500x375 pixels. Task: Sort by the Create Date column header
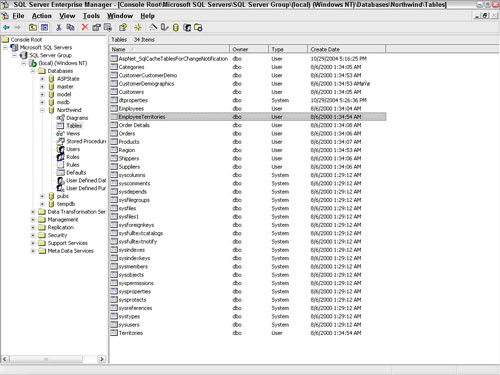coord(347,49)
